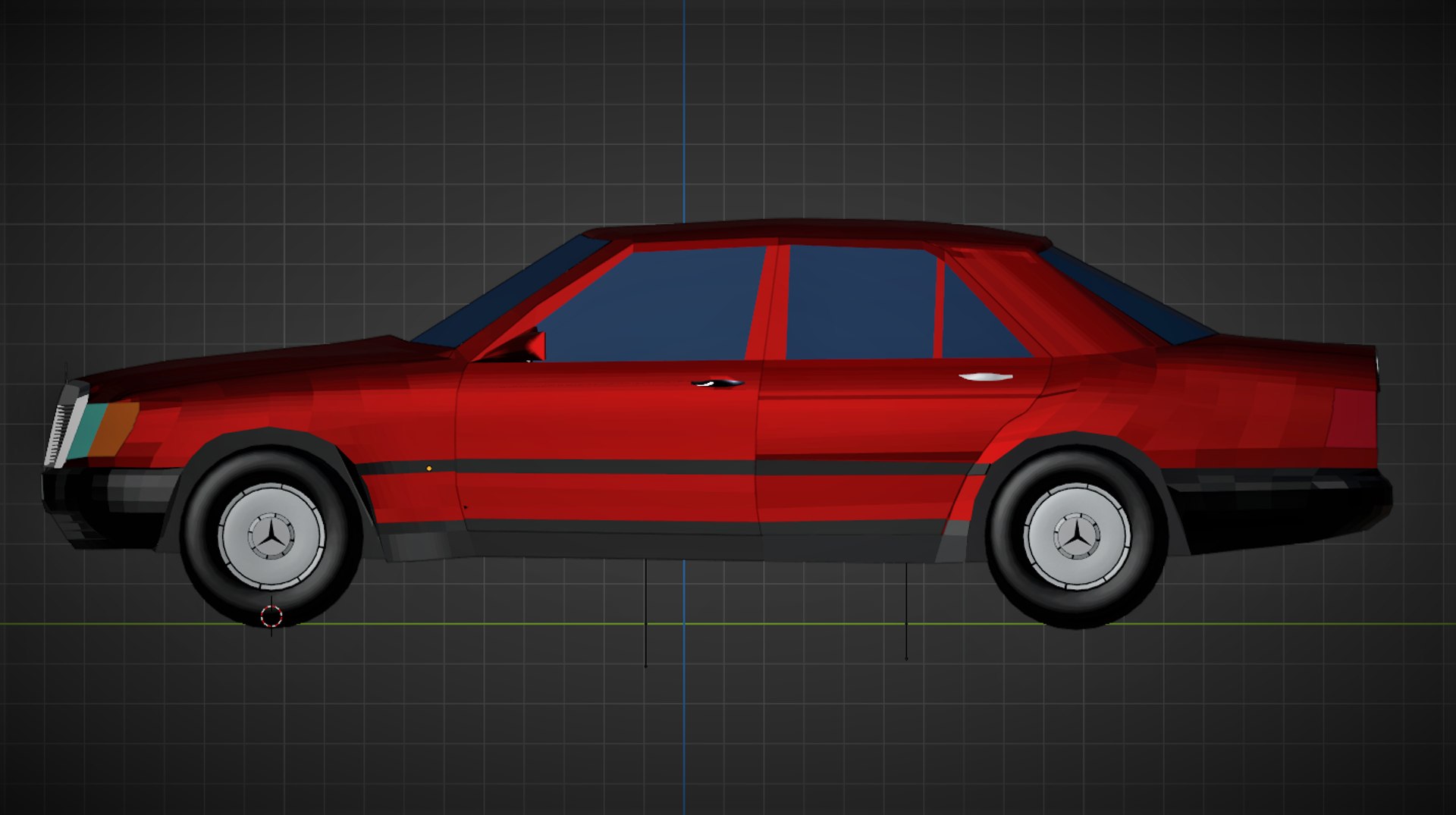Select the rear wheel Mercedes hubcap
This screenshot has height=815, width=1456.
point(1077,536)
